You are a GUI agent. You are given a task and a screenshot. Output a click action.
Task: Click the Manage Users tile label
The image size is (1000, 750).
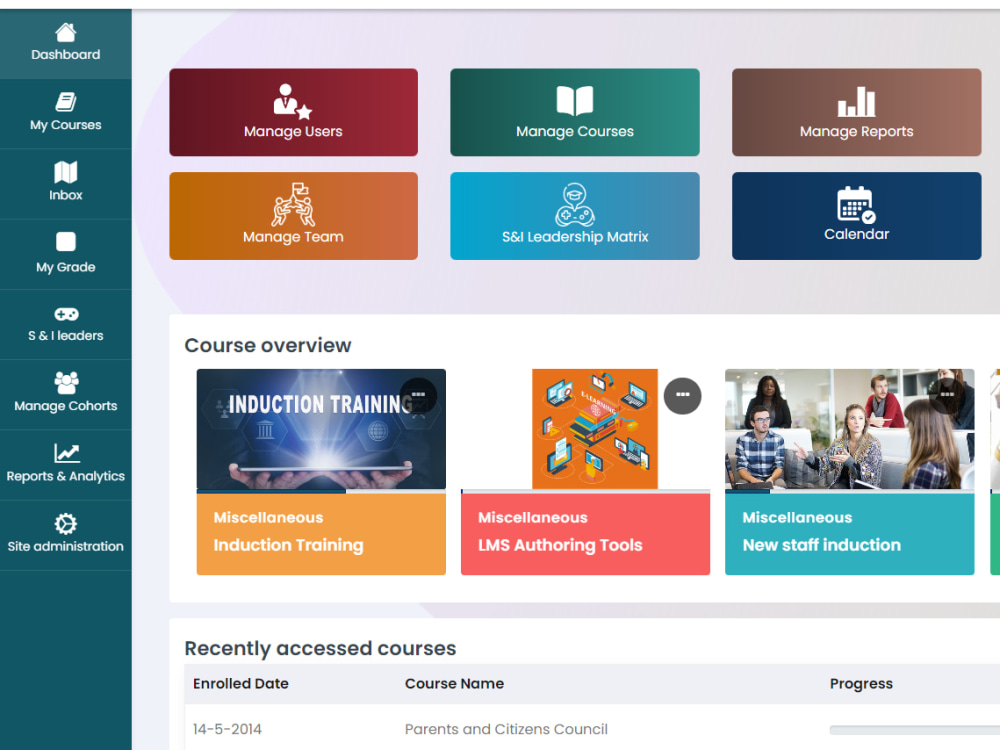click(293, 131)
